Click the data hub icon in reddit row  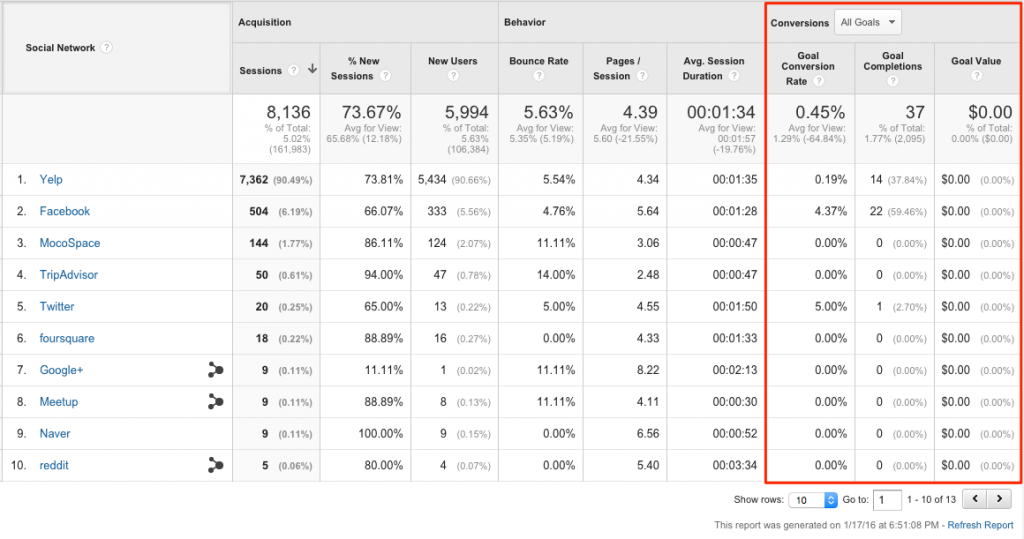click(215, 465)
